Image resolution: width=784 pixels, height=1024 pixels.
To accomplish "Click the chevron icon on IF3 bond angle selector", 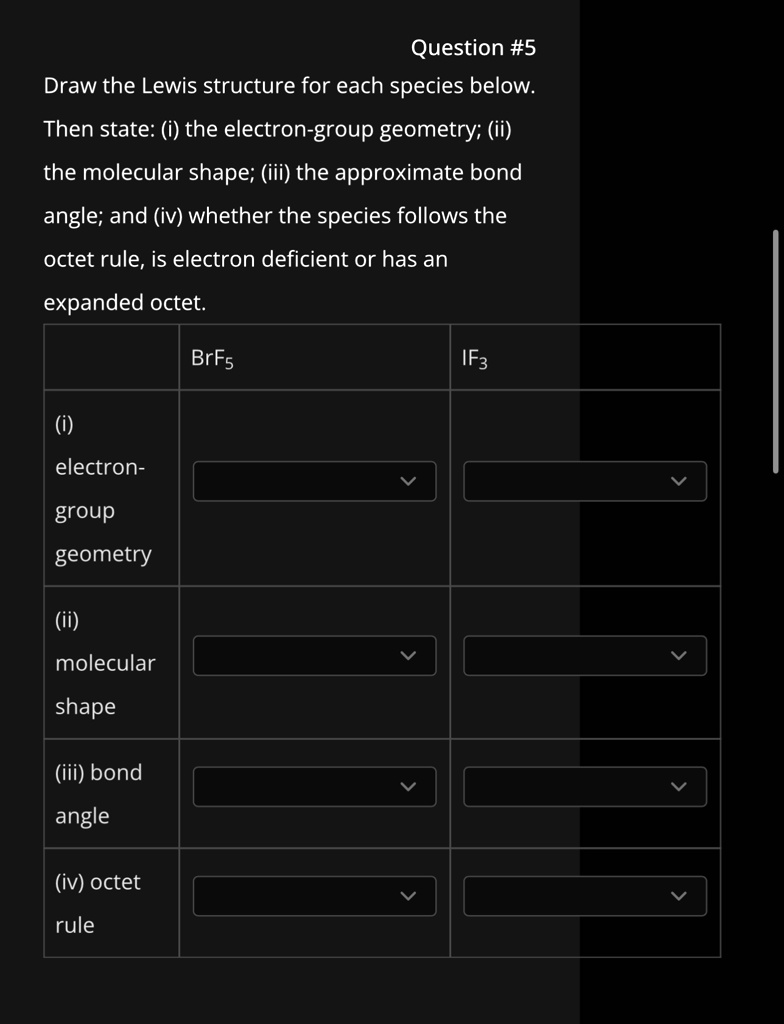I will point(679,786).
